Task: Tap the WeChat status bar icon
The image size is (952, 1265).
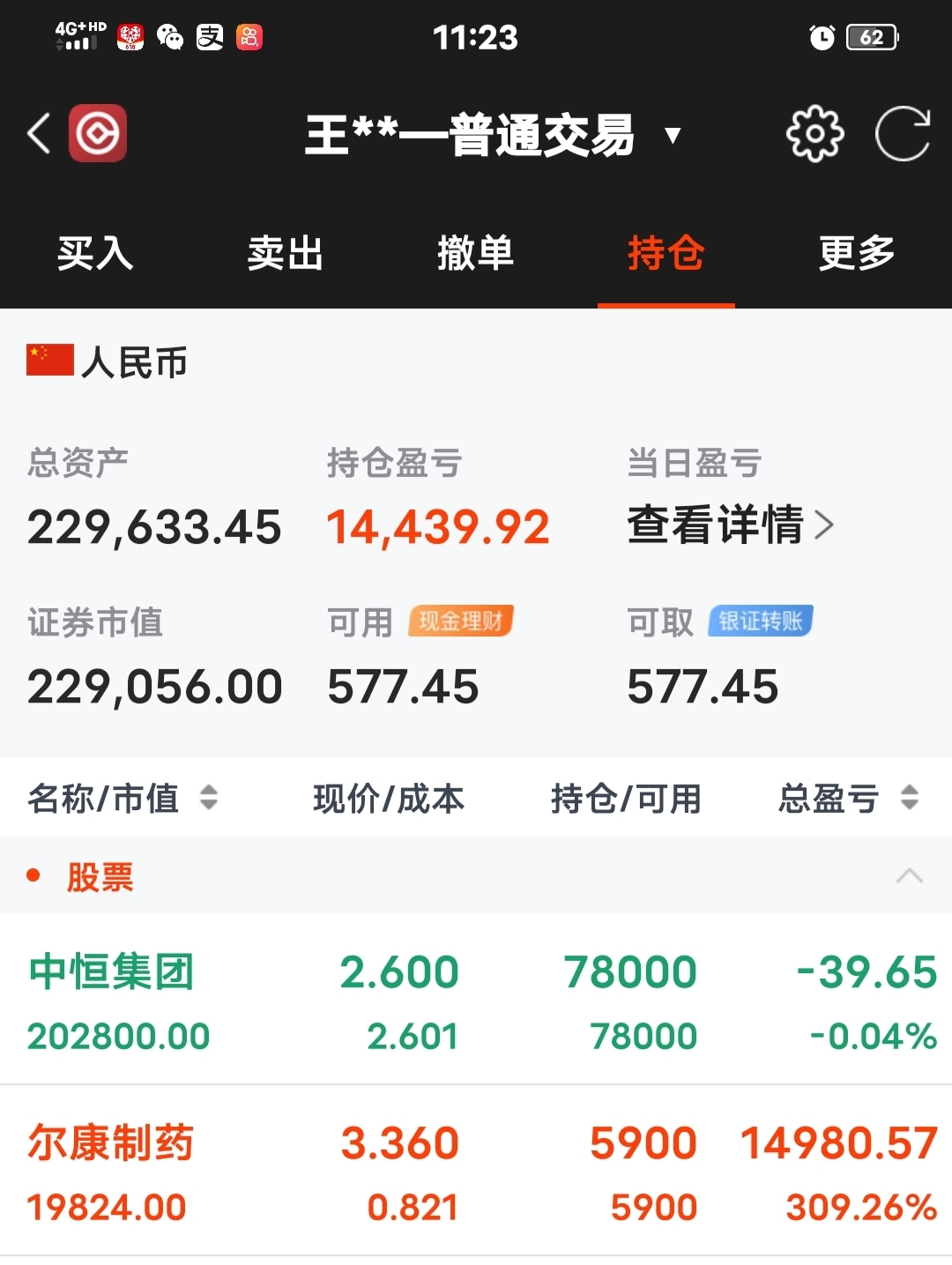Action: coord(169,37)
